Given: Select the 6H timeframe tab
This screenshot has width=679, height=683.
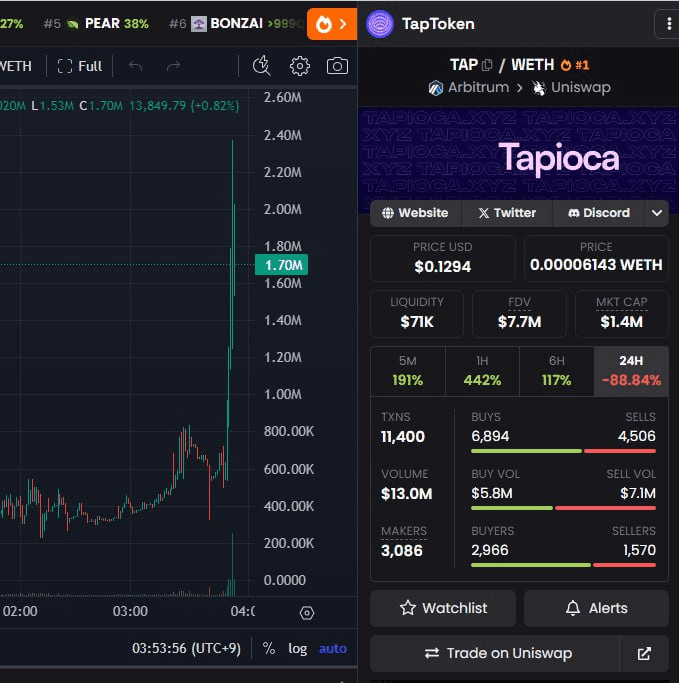Looking at the screenshot, I should pyautogui.click(x=557, y=371).
